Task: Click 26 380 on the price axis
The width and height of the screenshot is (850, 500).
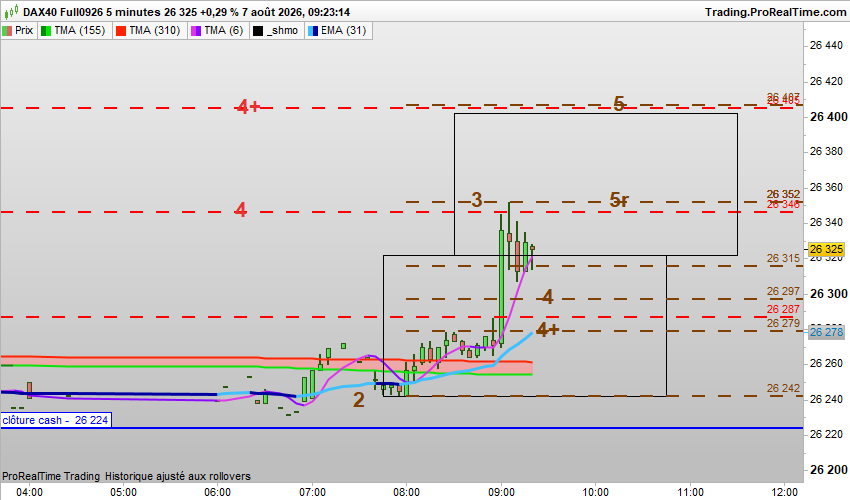Action: (826, 151)
